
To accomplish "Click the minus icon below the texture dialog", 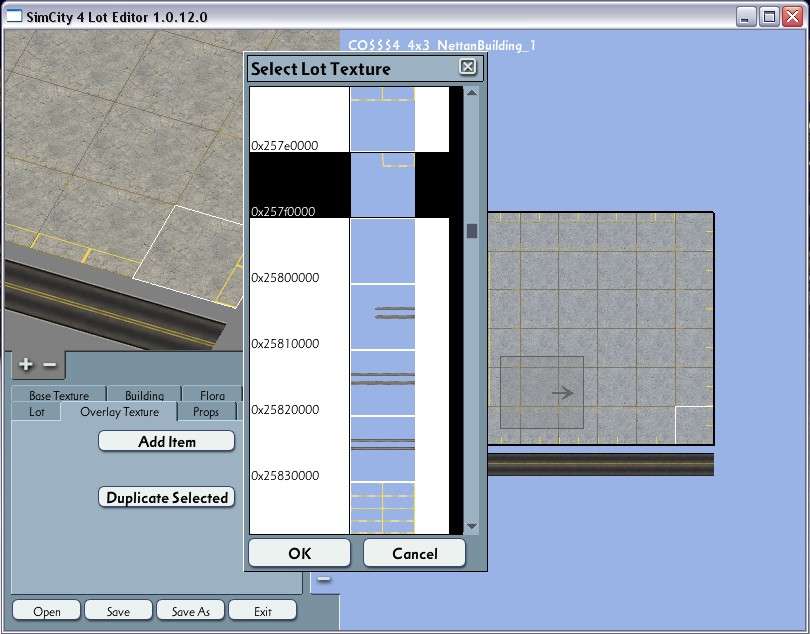I will tap(324, 579).
